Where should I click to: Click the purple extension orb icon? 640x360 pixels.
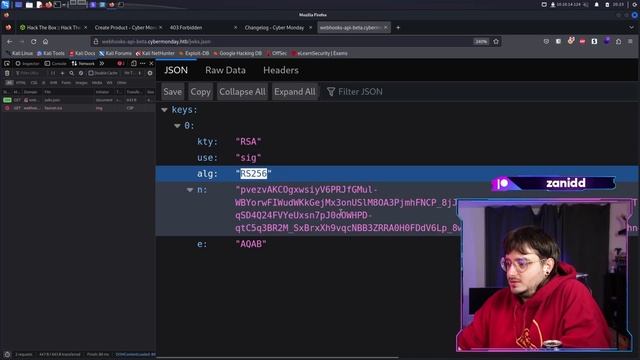point(607,41)
